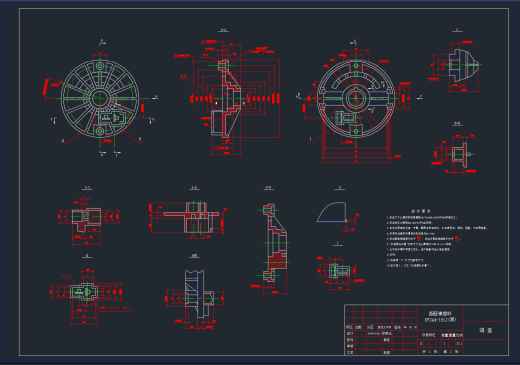This screenshot has width=520, height=365.
Task: Select the cross-shaped detail view at bottom left
Action: pyautogui.click(x=84, y=291)
